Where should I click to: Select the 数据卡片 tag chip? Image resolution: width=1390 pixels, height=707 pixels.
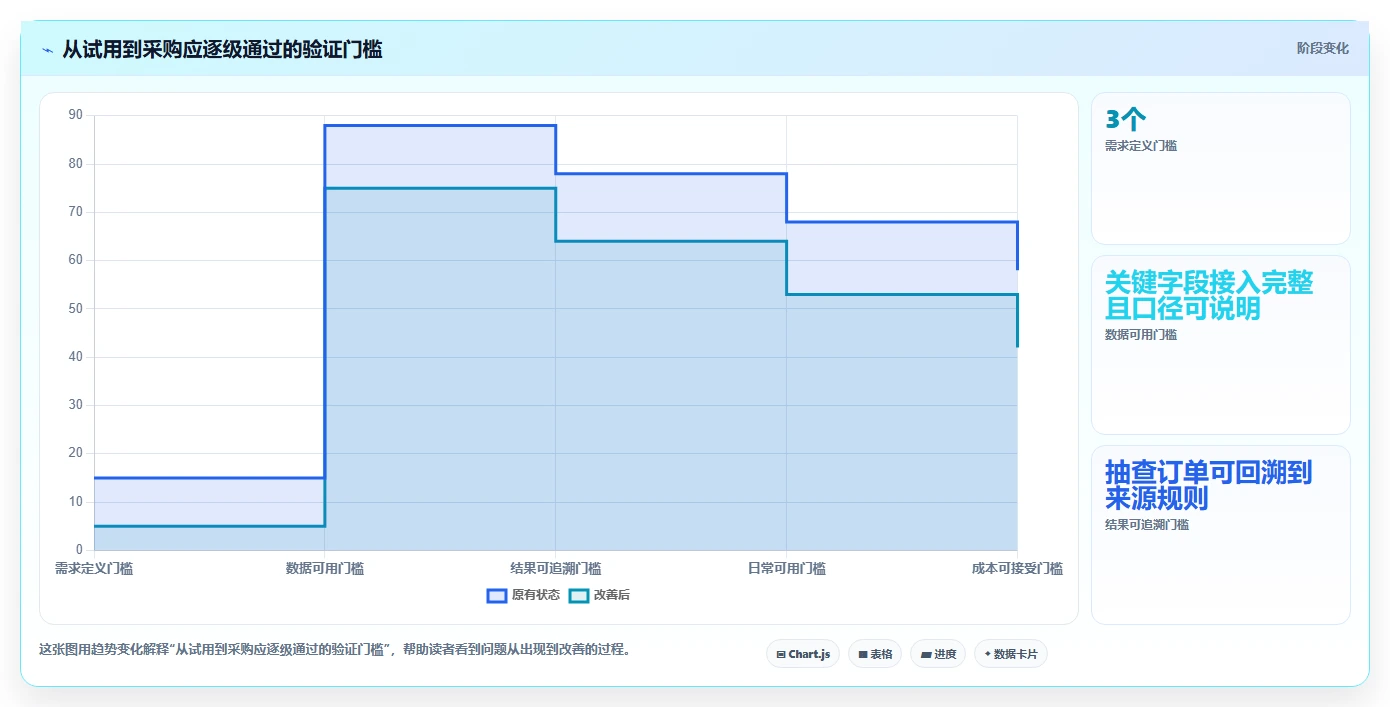1011,654
